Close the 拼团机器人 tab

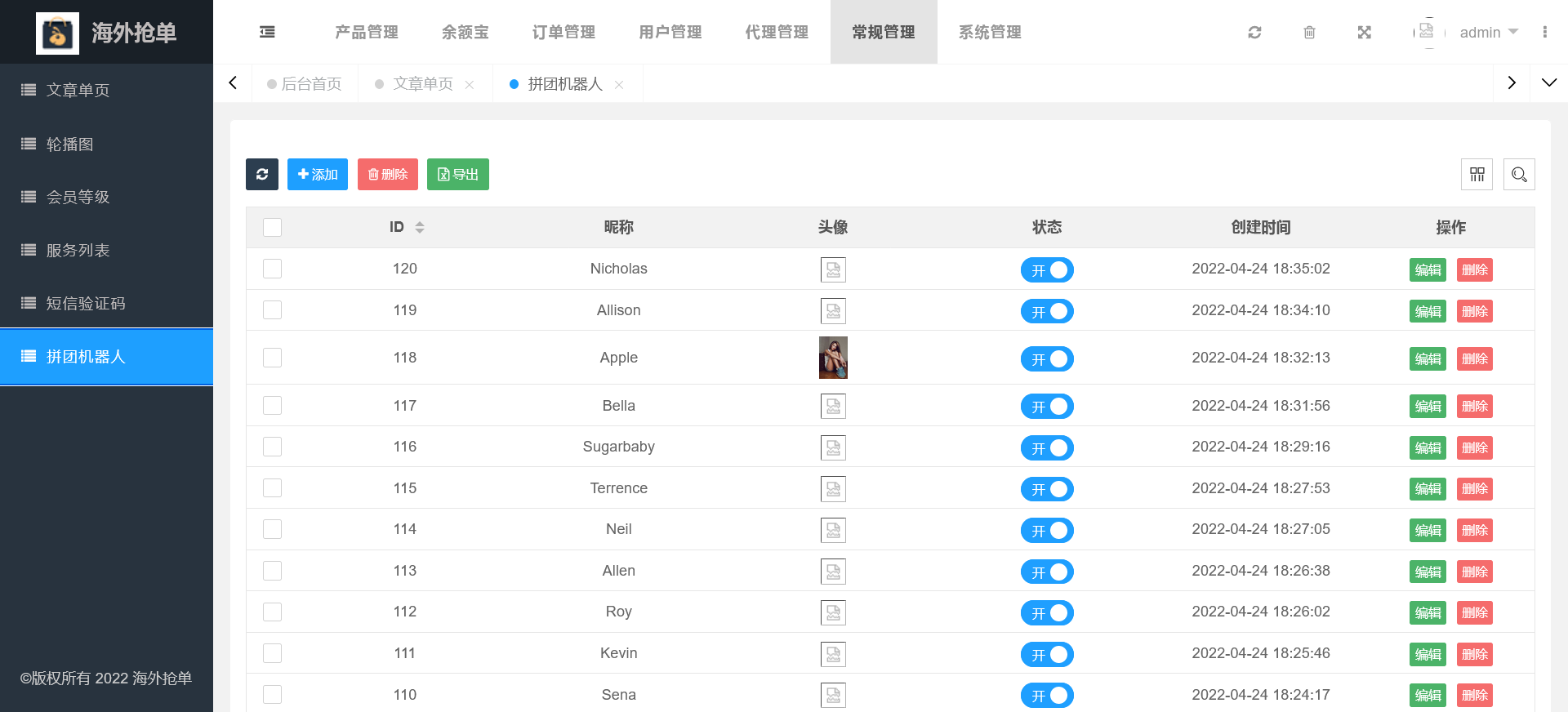pos(619,85)
